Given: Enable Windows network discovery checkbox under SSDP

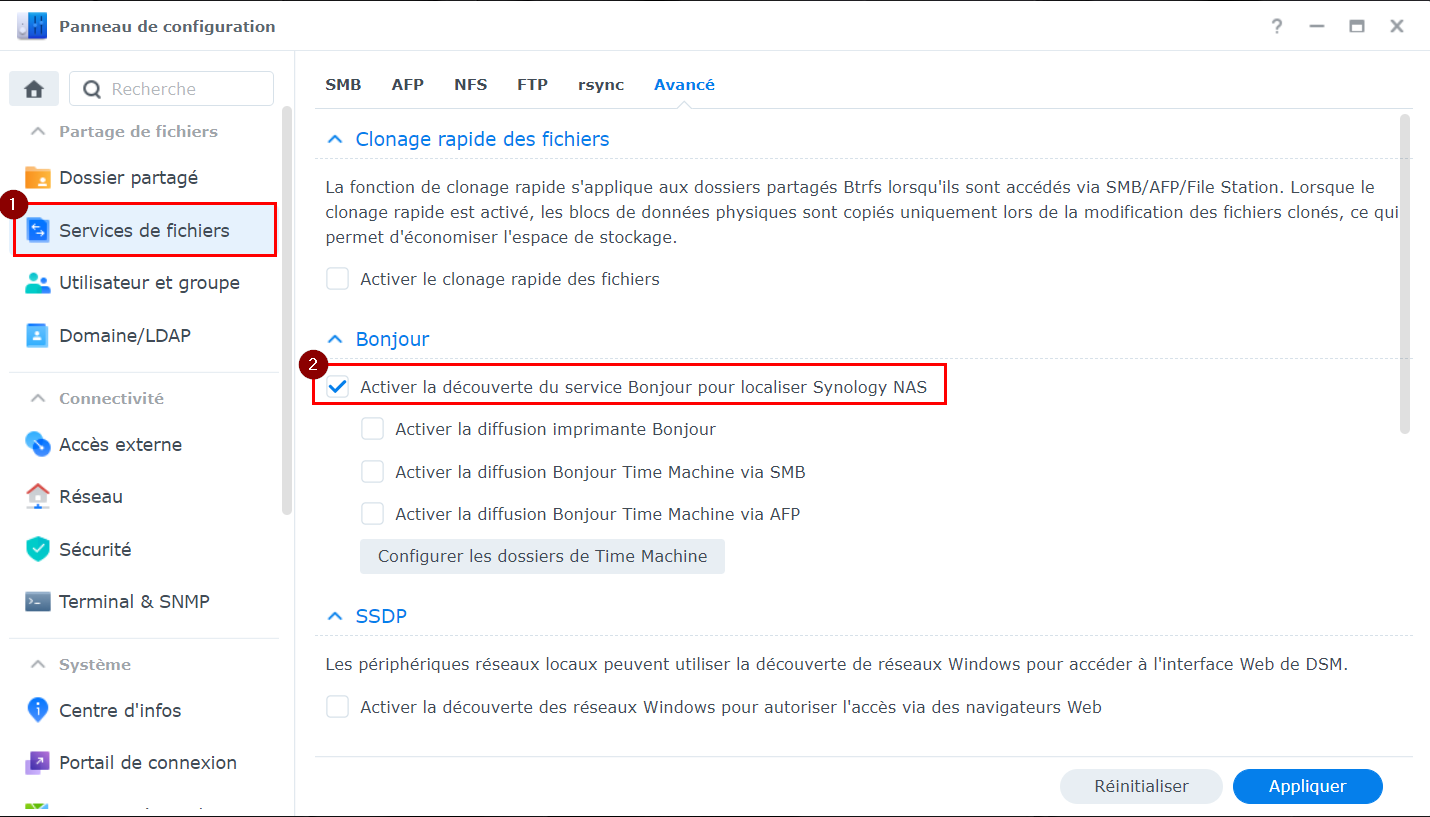Looking at the screenshot, I should [x=338, y=707].
